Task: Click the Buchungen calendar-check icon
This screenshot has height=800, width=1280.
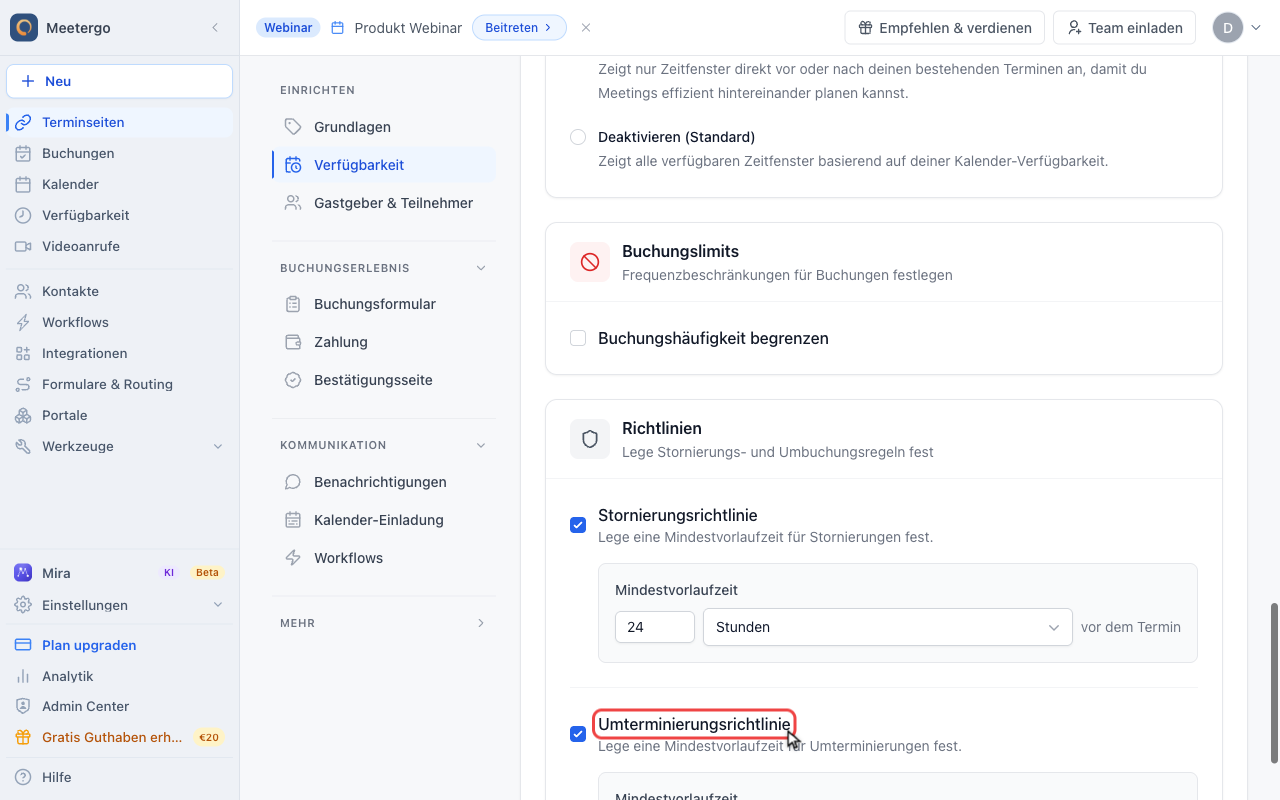Action: point(23,153)
